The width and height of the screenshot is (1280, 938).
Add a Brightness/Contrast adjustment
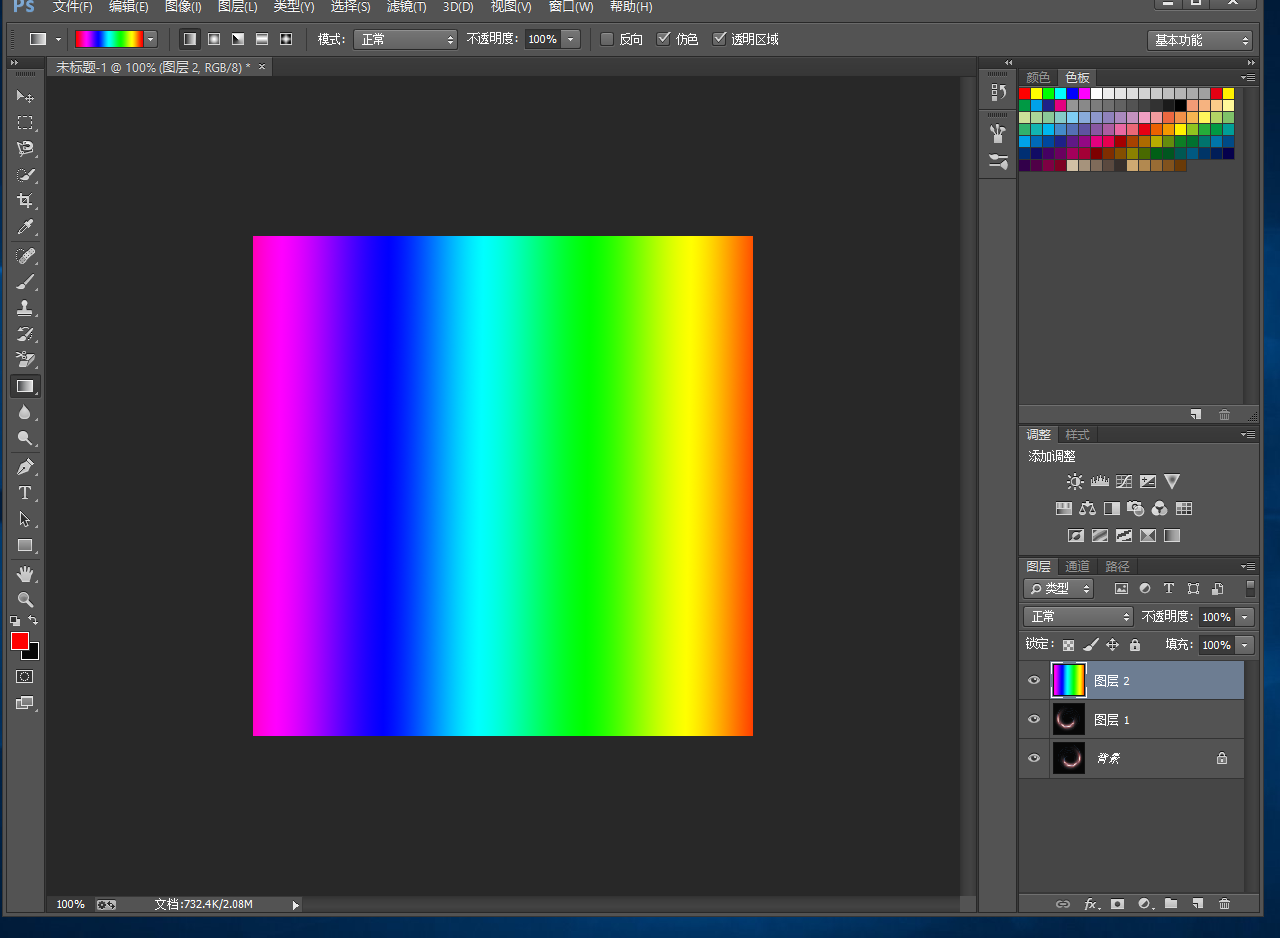1075,481
